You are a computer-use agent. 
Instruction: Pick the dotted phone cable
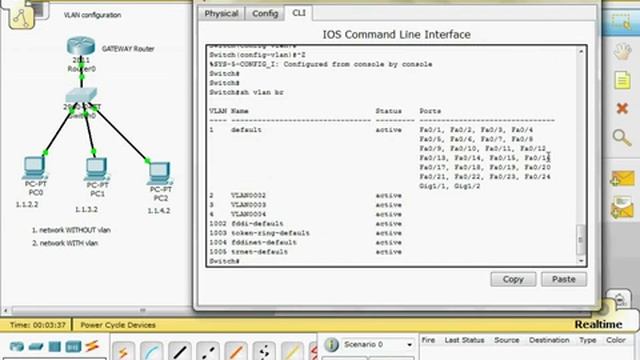[x=264, y=351]
